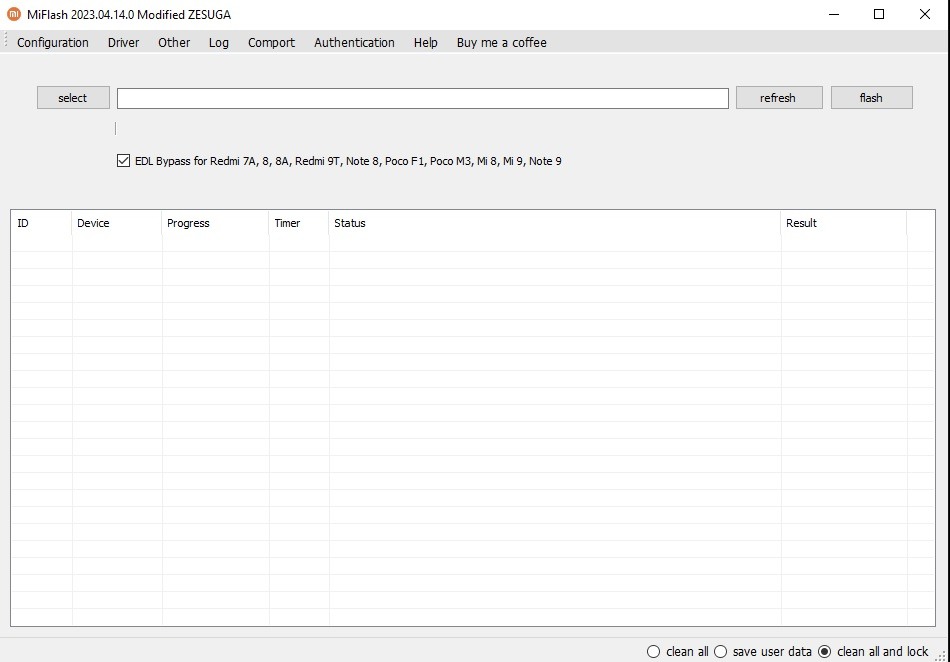Click the MiFlash Mi logo icon
Screen dimensions: 950x662
tap(14, 14)
